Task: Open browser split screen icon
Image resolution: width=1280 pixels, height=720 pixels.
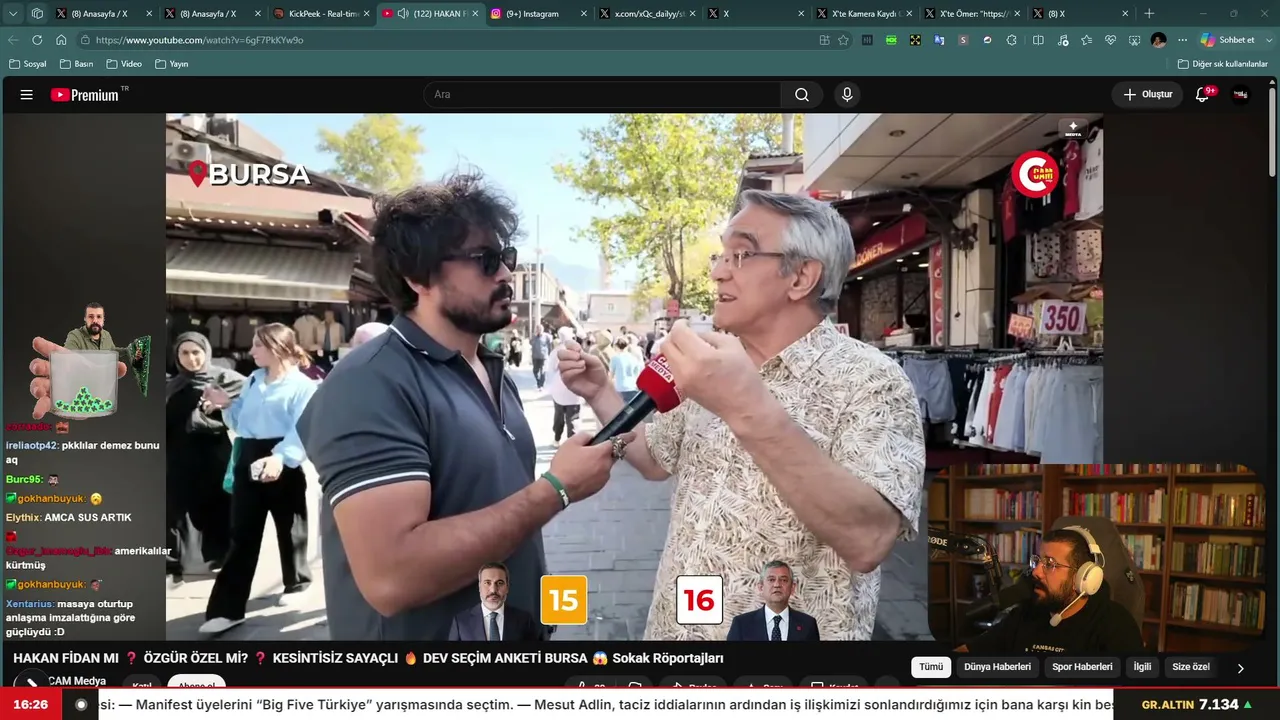Action: [x=1038, y=40]
